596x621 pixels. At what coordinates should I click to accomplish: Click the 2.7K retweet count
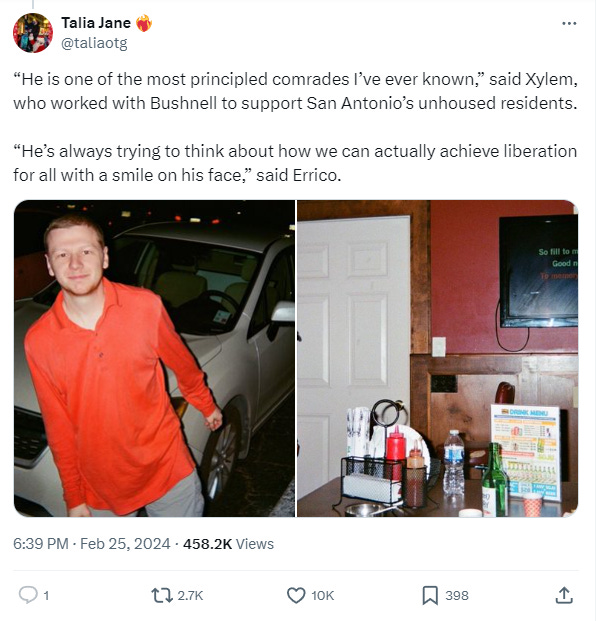[x=190, y=595]
